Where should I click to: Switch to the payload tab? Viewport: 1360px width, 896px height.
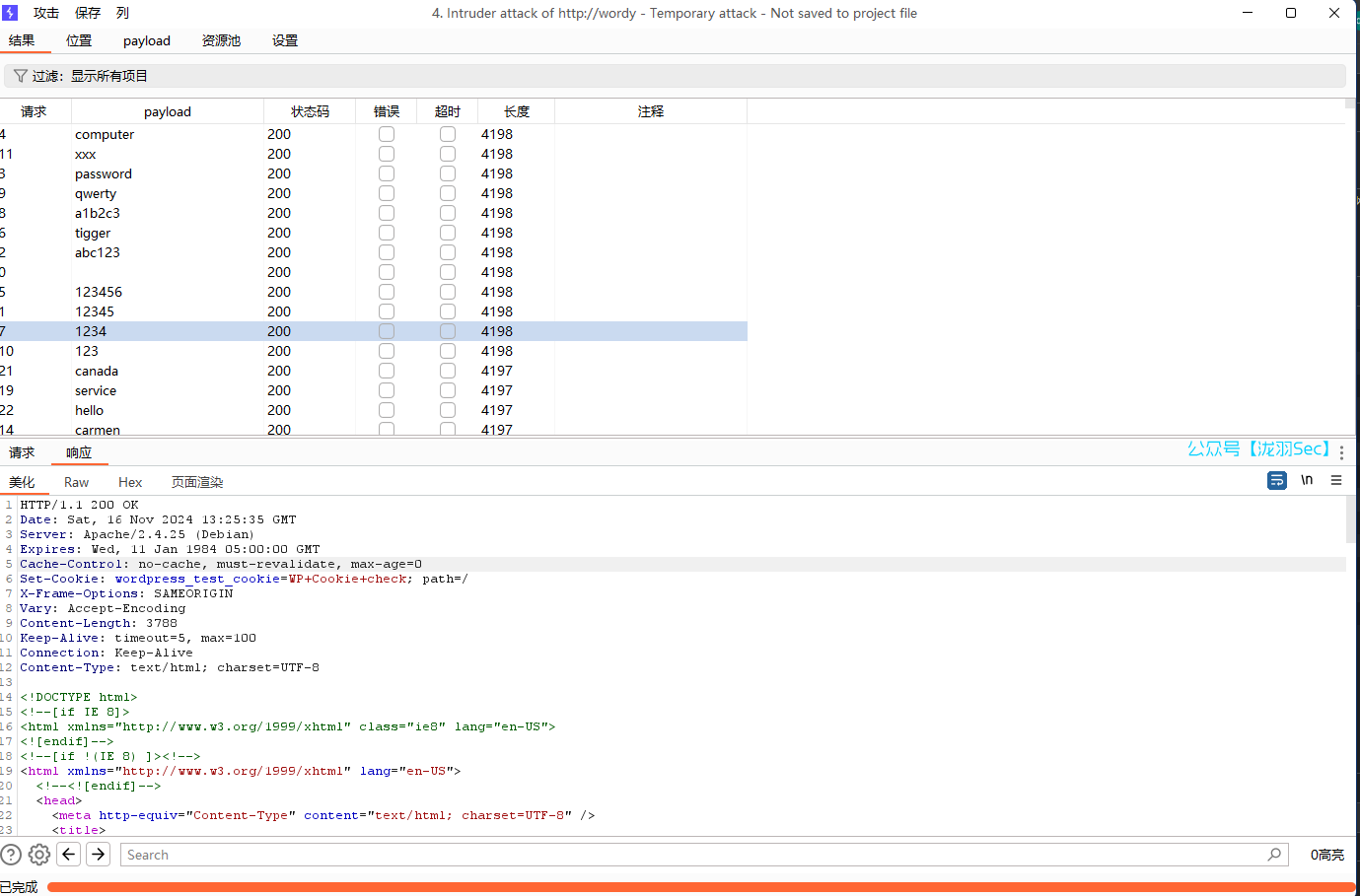click(147, 40)
